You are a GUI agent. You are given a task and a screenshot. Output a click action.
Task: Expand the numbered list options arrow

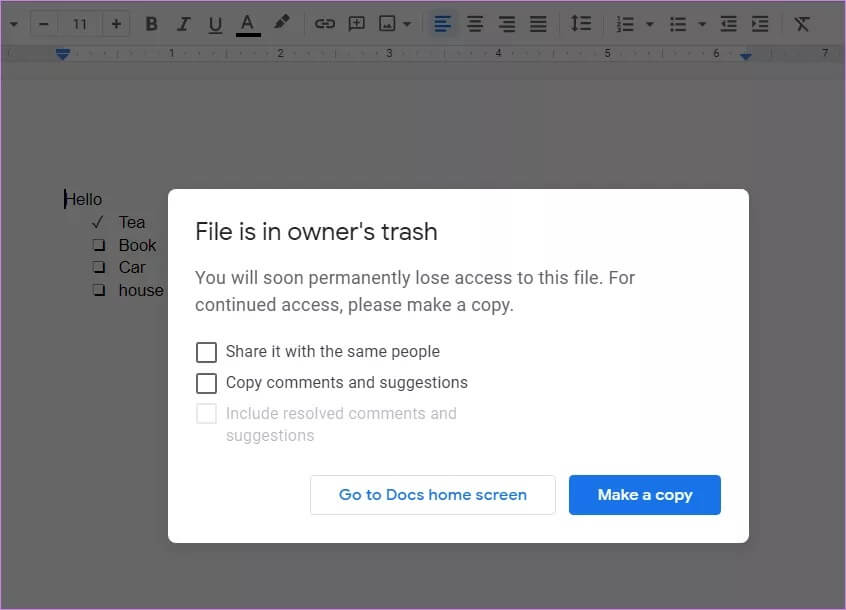(x=650, y=24)
